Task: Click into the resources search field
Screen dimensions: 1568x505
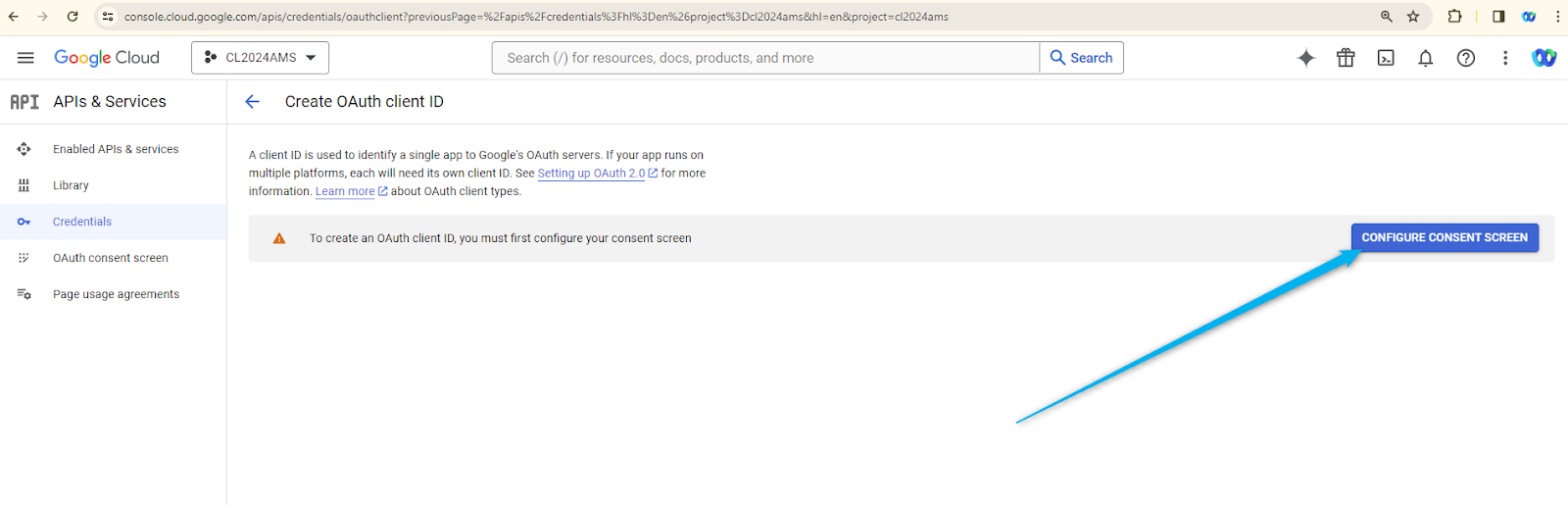Action: [x=764, y=58]
